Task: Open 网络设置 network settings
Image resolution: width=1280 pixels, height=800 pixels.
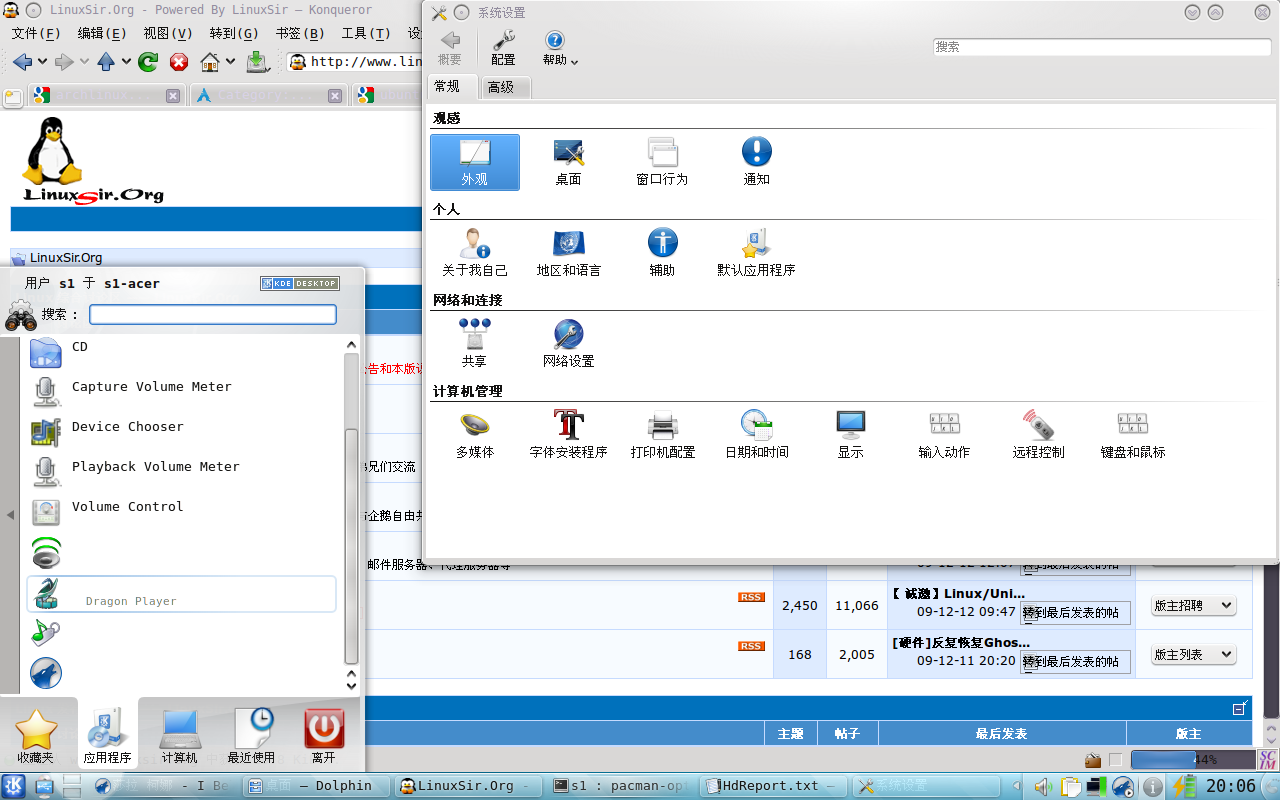Action: [x=568, y=344]
